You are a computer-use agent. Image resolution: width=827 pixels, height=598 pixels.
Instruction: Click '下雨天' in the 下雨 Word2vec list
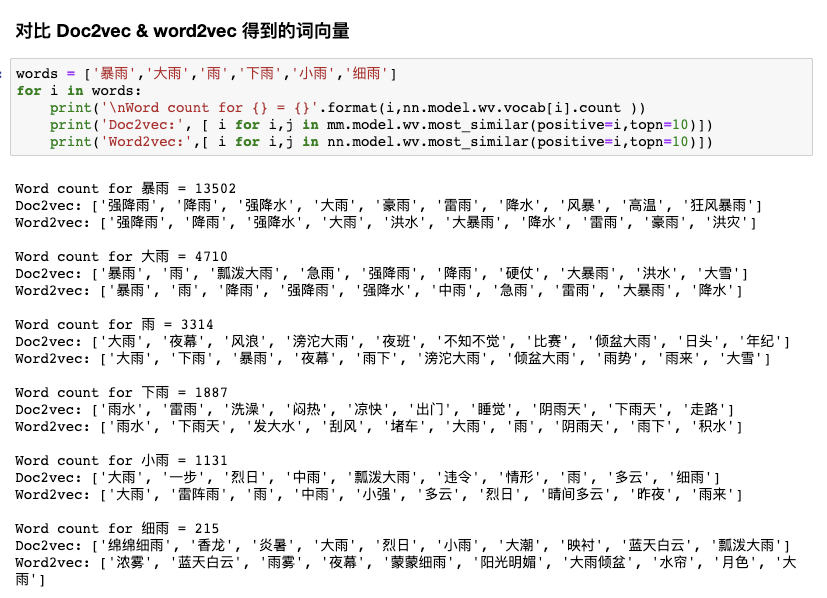coord(197,426)
